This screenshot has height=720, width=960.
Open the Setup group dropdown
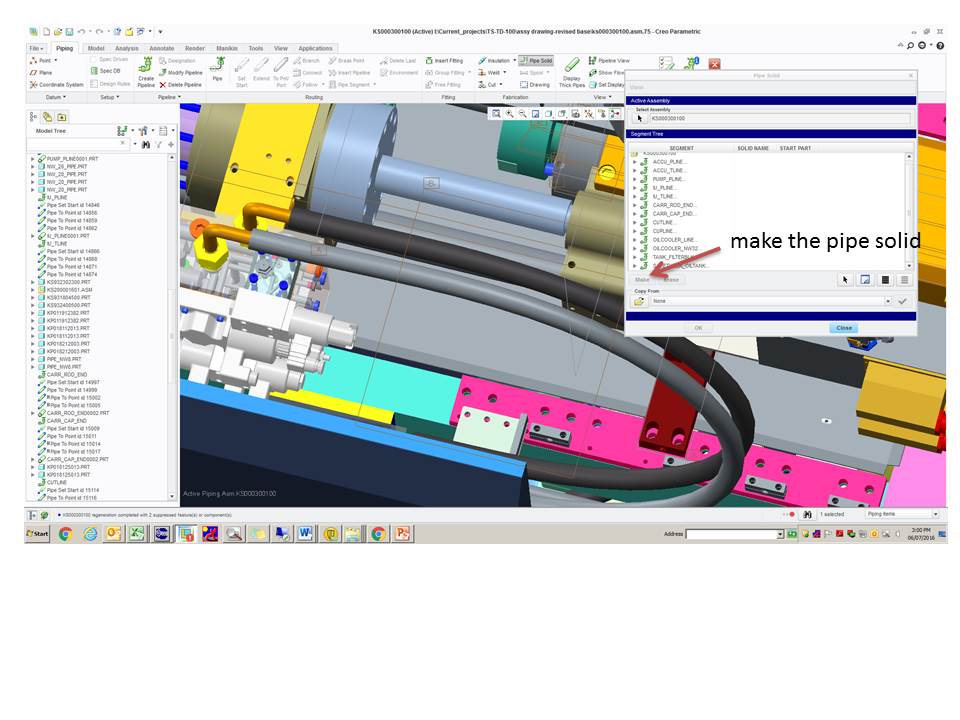coord(110,97)
